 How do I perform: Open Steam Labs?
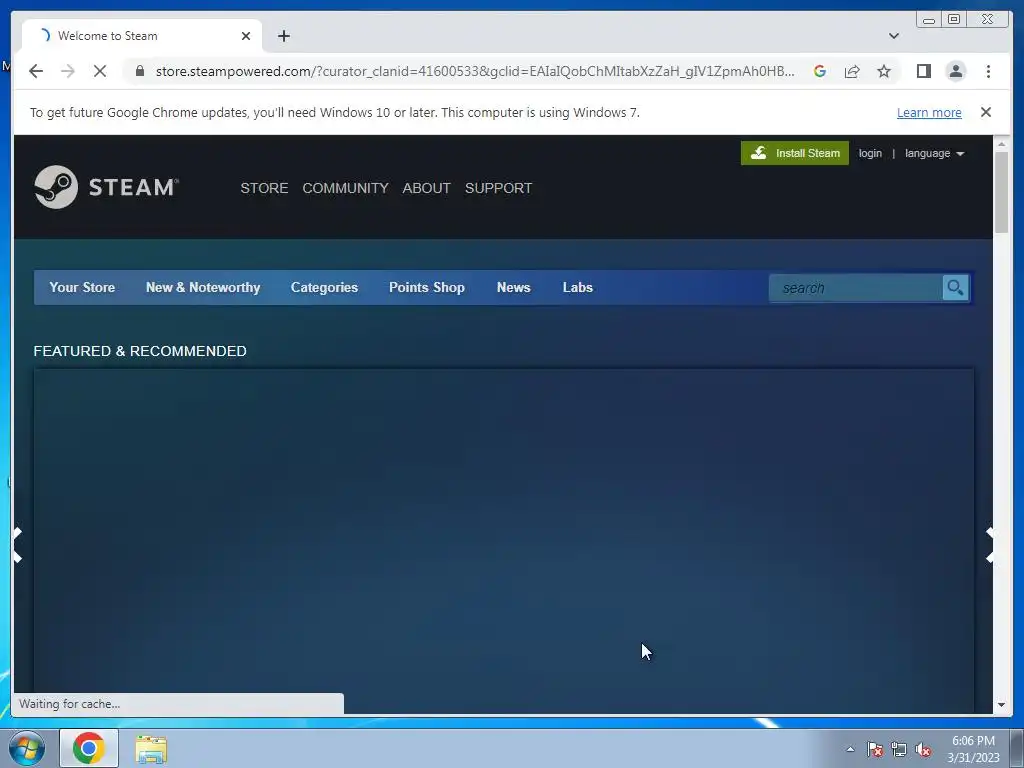point(578,287)
